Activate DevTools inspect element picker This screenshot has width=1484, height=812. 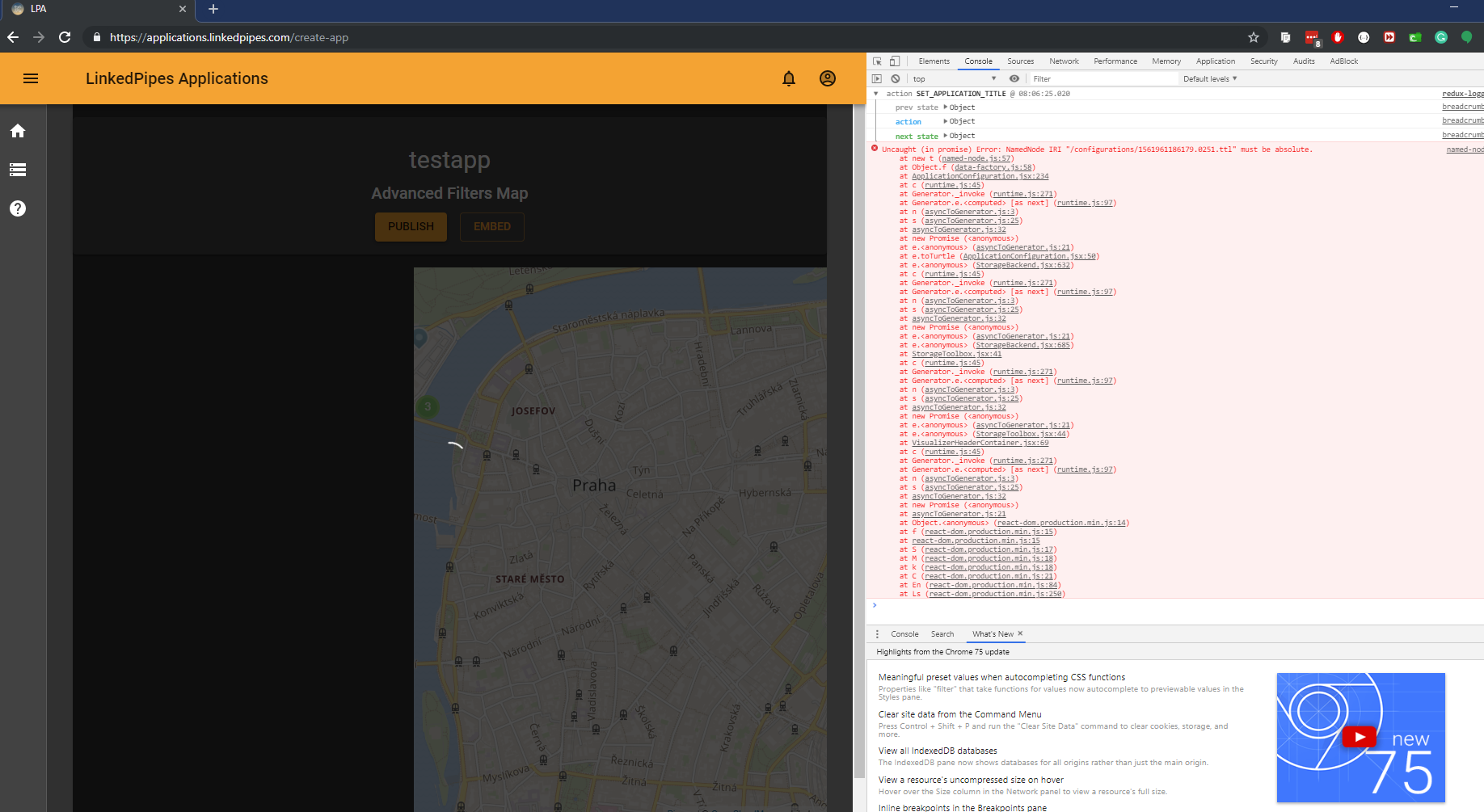click(877, 61)
